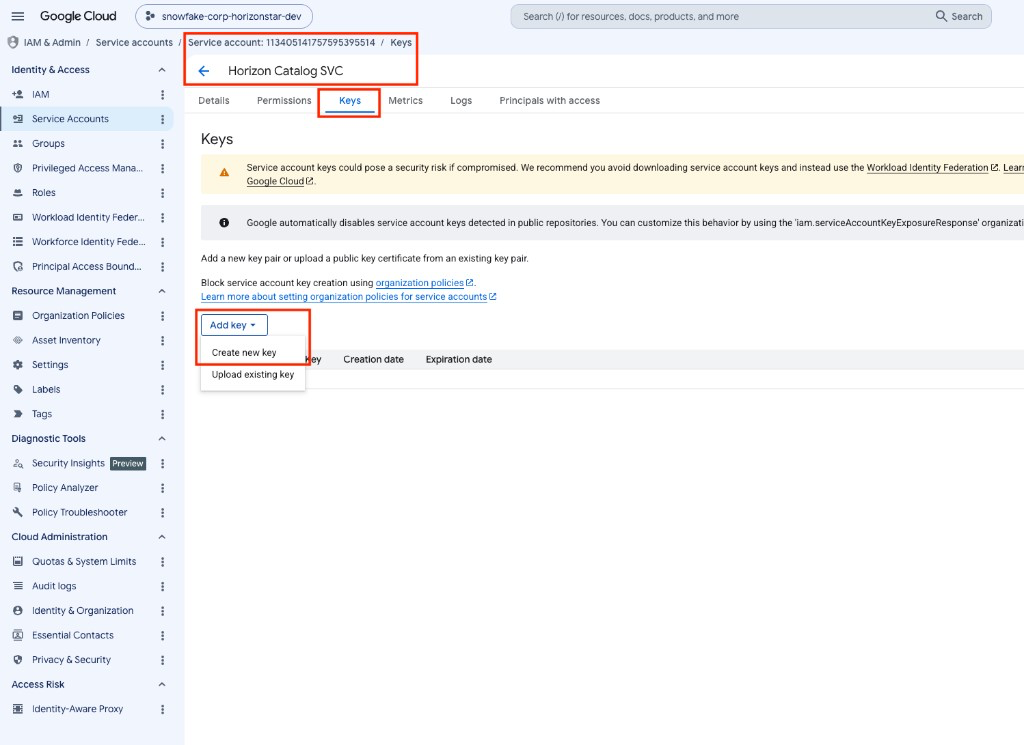Click the Service accounts breadcrumb
1024x745 pixels.
134,42
